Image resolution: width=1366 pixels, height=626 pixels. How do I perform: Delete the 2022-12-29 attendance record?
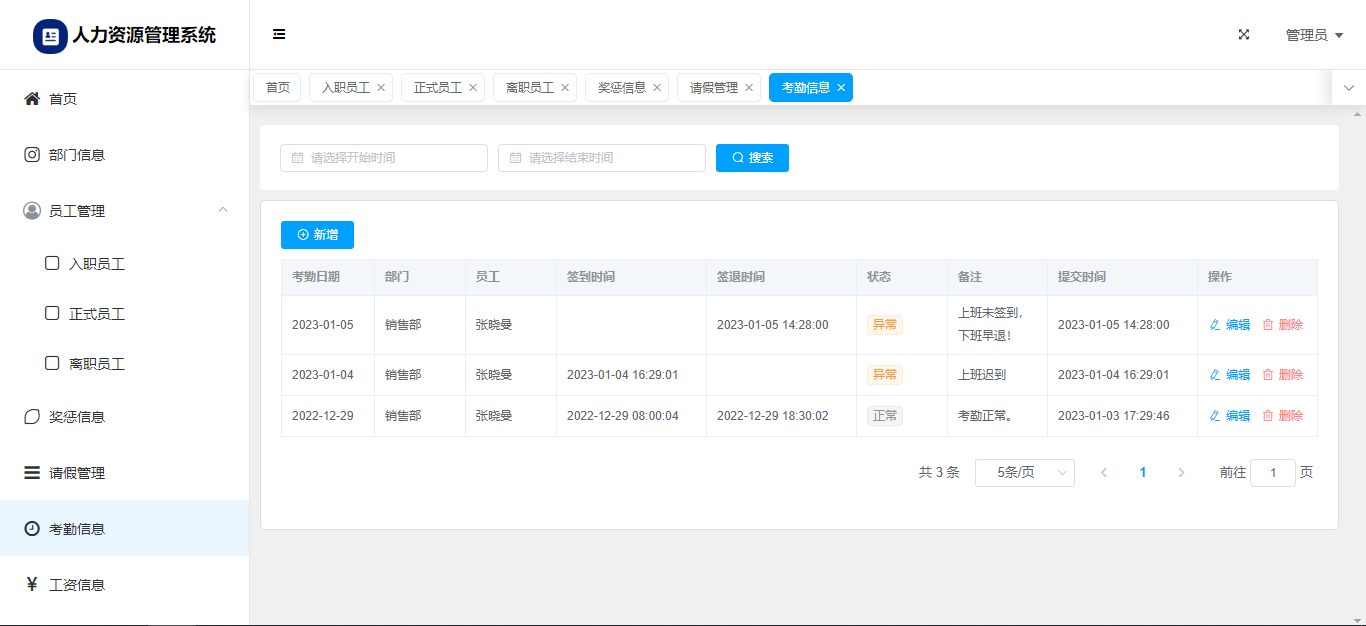1282,416
